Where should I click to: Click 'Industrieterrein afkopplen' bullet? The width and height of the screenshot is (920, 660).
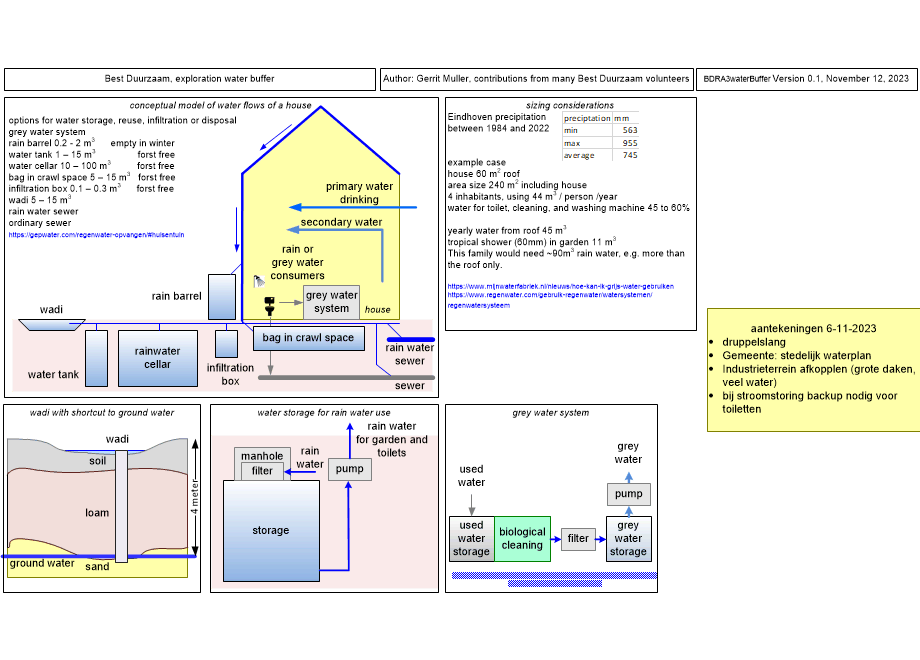(x=818, y=375)
